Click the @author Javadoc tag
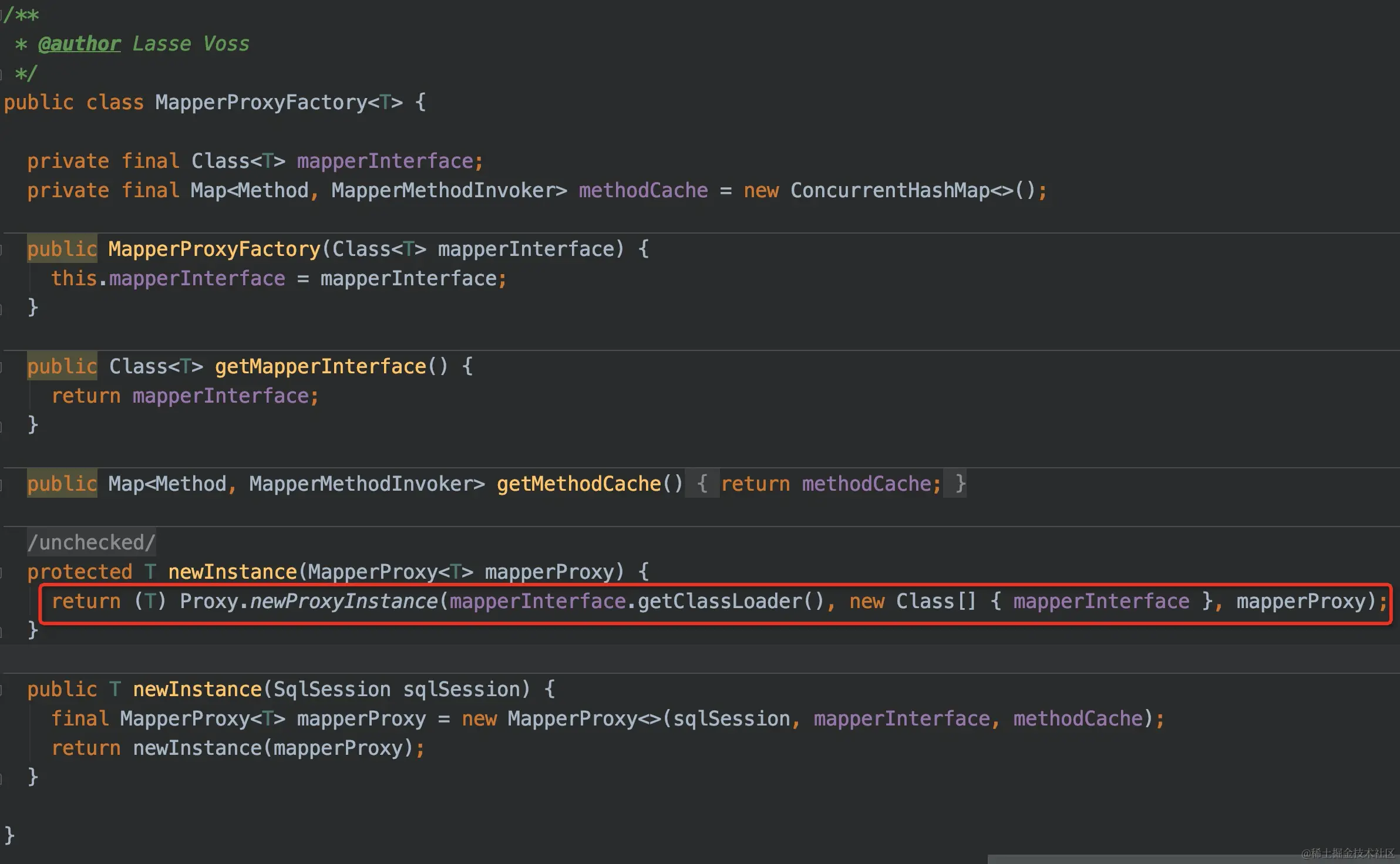This screenshot has width=1400, height=864. (x=79, y=44)
